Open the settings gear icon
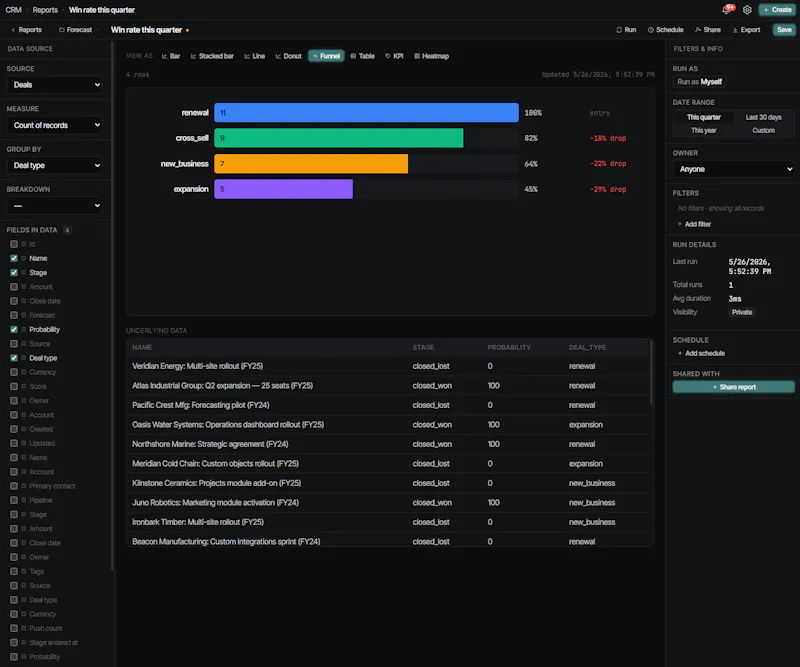 point(747,10)
